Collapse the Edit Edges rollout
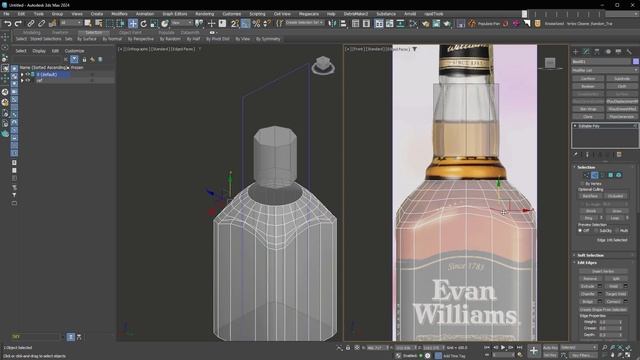The width and height of the screenshot is (640, 360). pyautogui.click(x=587, y=262)
